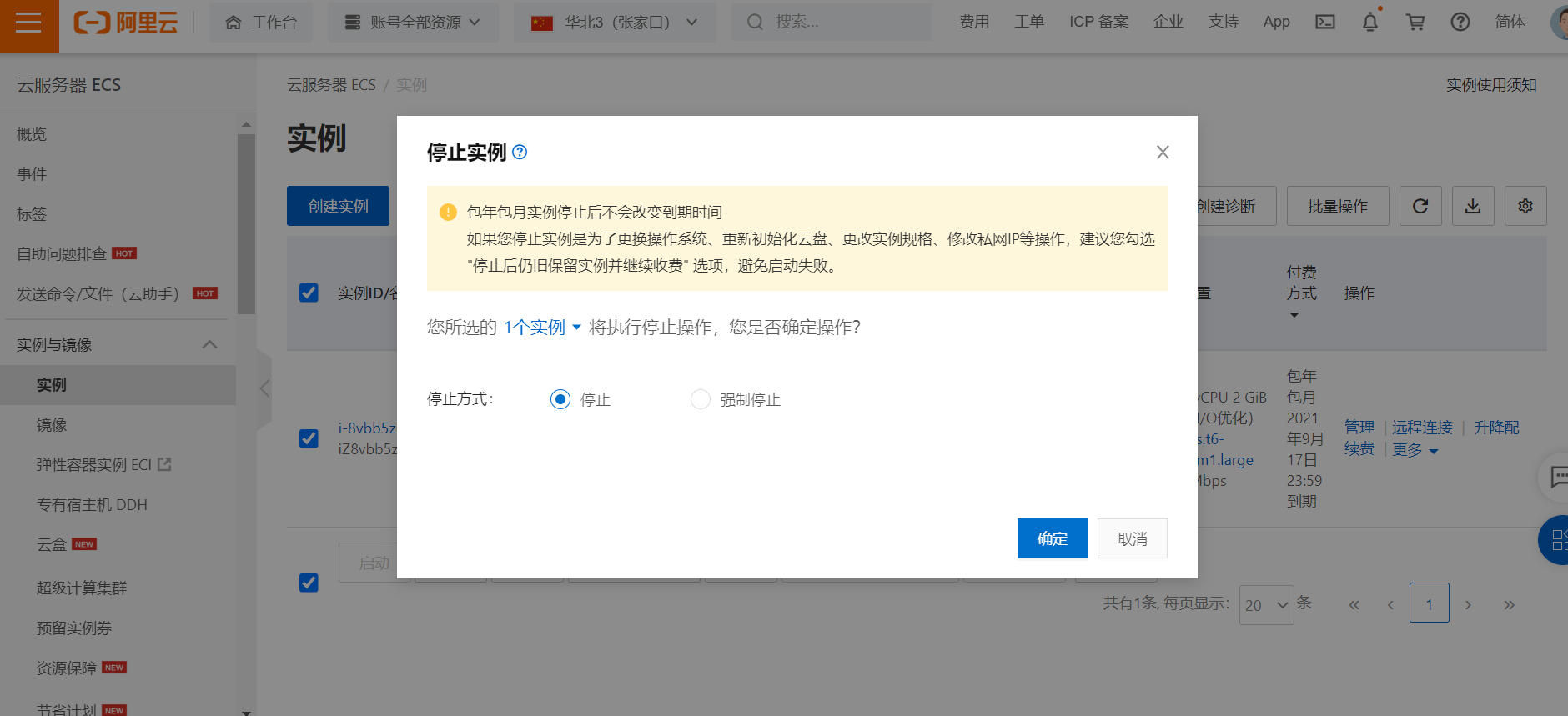
Task: Open the shopping cart icon
Action: [1415, 23]
